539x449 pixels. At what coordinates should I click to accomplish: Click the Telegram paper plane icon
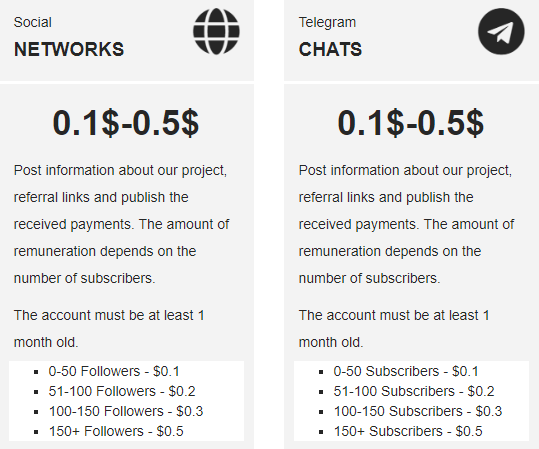click(x=501, y=31)
